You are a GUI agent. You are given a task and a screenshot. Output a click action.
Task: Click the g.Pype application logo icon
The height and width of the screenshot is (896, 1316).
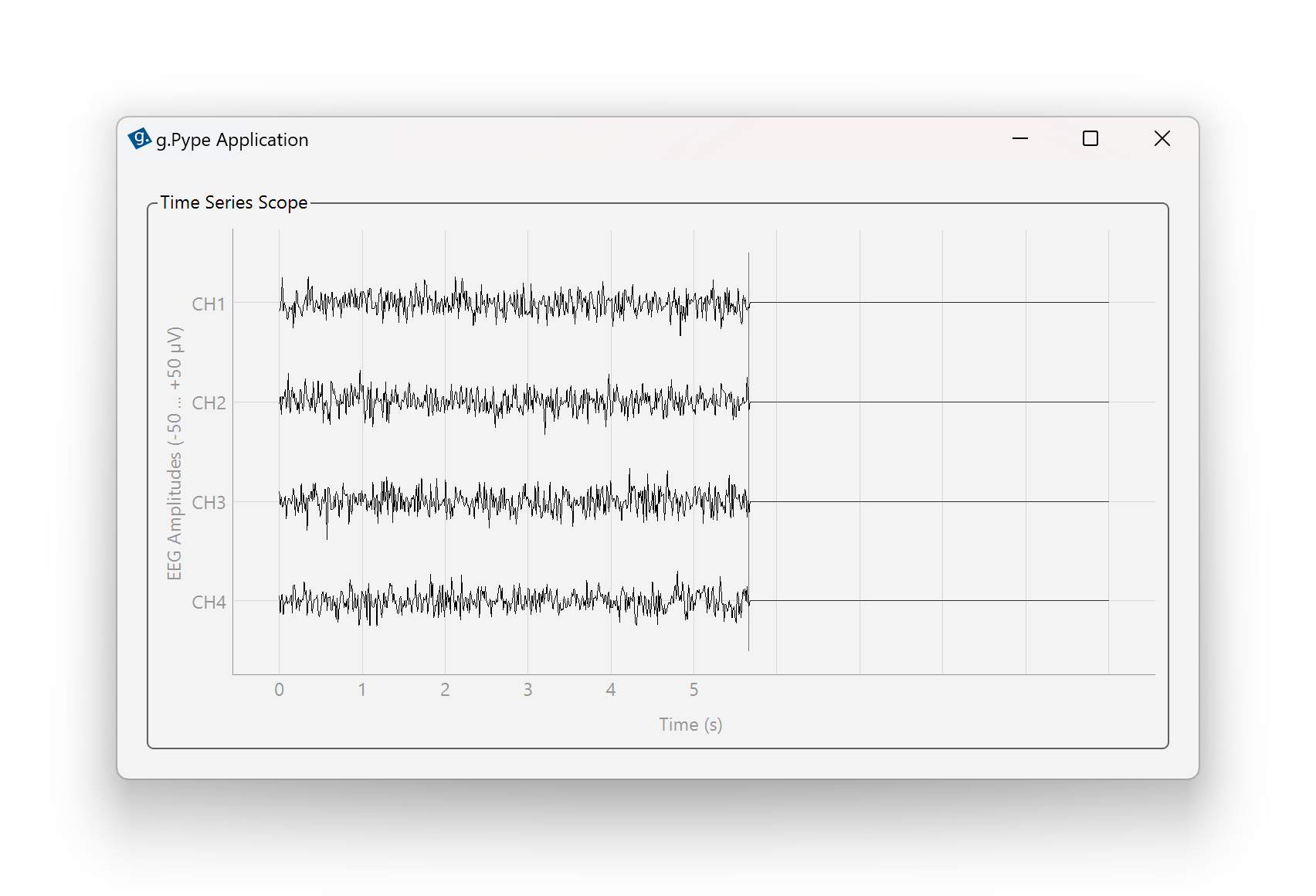click(139, 139)
